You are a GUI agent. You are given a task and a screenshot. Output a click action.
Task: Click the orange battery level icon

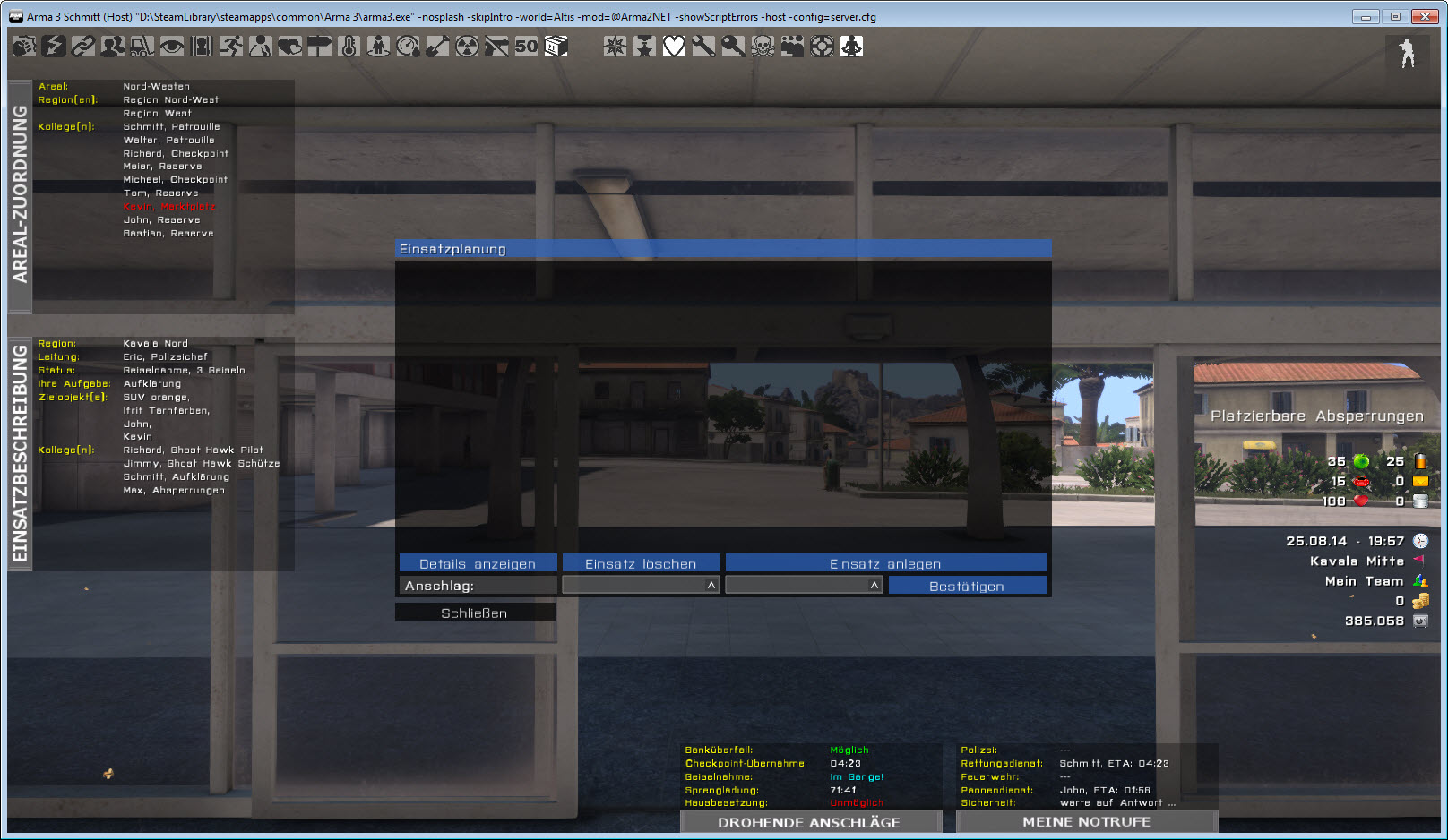(1420, 461)
